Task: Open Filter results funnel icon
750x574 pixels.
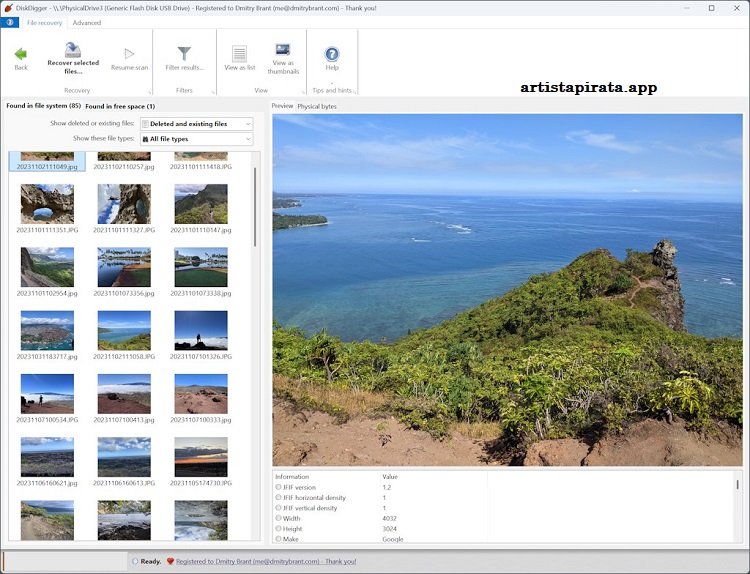Action: pyautogui.click(x=184, y=53)
